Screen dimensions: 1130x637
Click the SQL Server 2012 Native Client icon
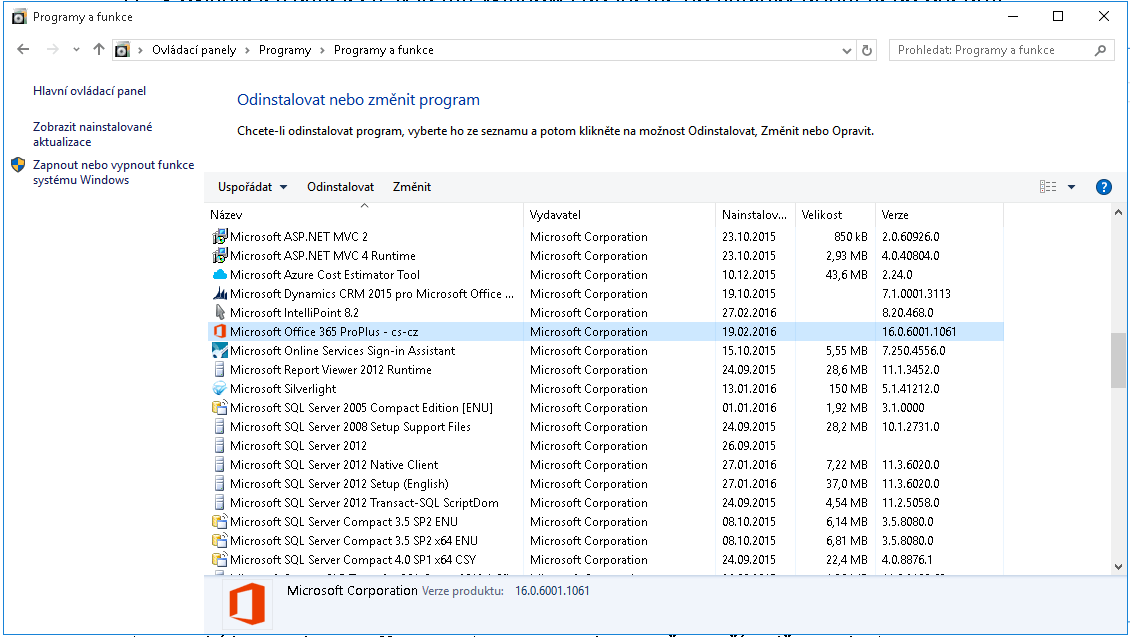click(220, 465)
